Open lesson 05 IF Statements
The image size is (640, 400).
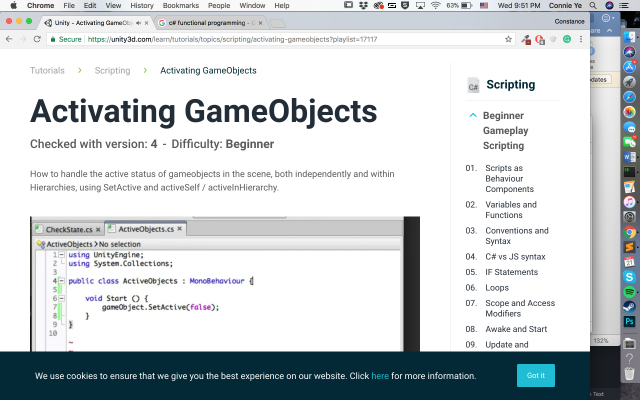511,272
